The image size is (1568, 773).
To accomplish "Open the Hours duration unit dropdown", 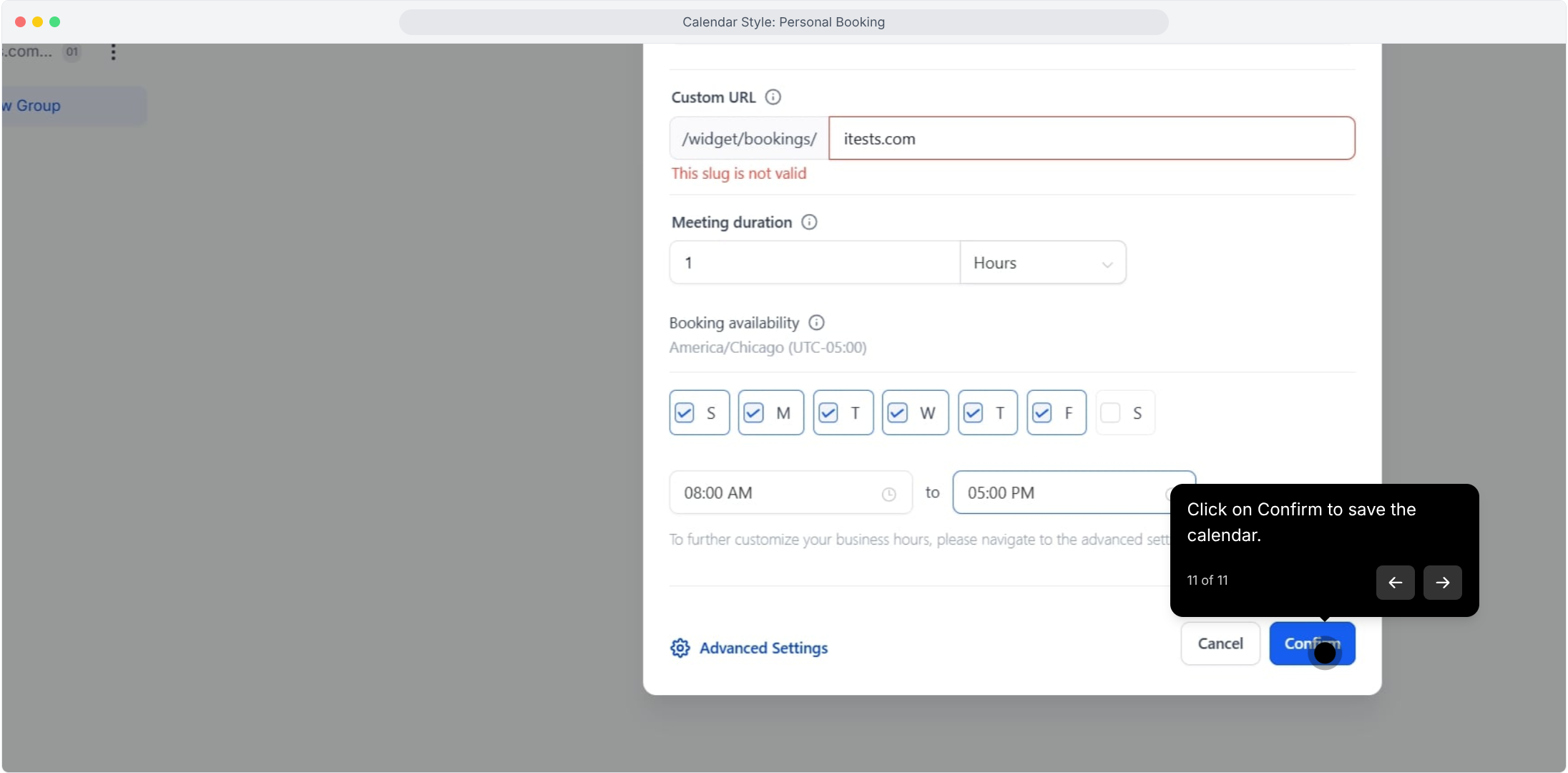I will click(1042, 263).
